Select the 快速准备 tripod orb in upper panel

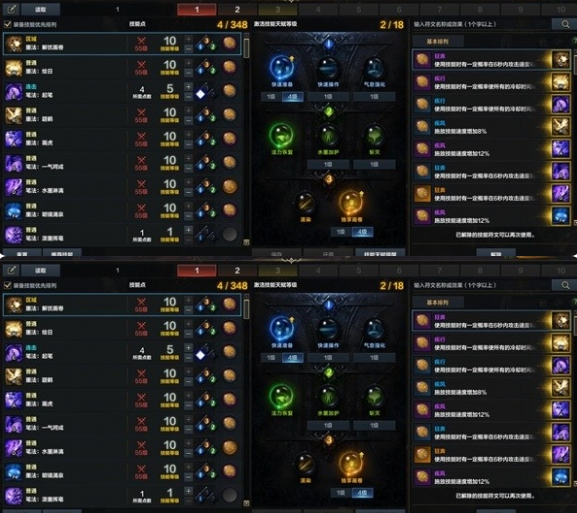click(x=282, y=67)
